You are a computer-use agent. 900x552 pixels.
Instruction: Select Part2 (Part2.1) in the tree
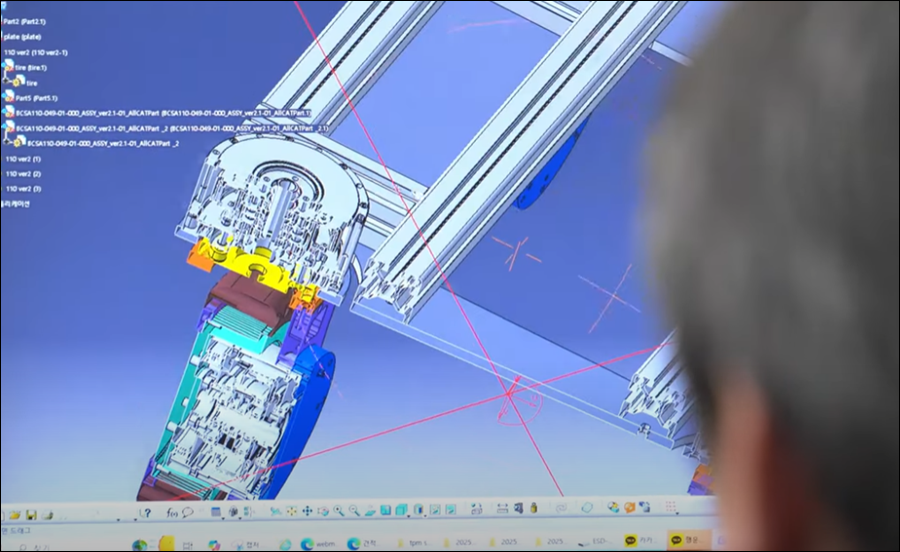coord(24,21)
